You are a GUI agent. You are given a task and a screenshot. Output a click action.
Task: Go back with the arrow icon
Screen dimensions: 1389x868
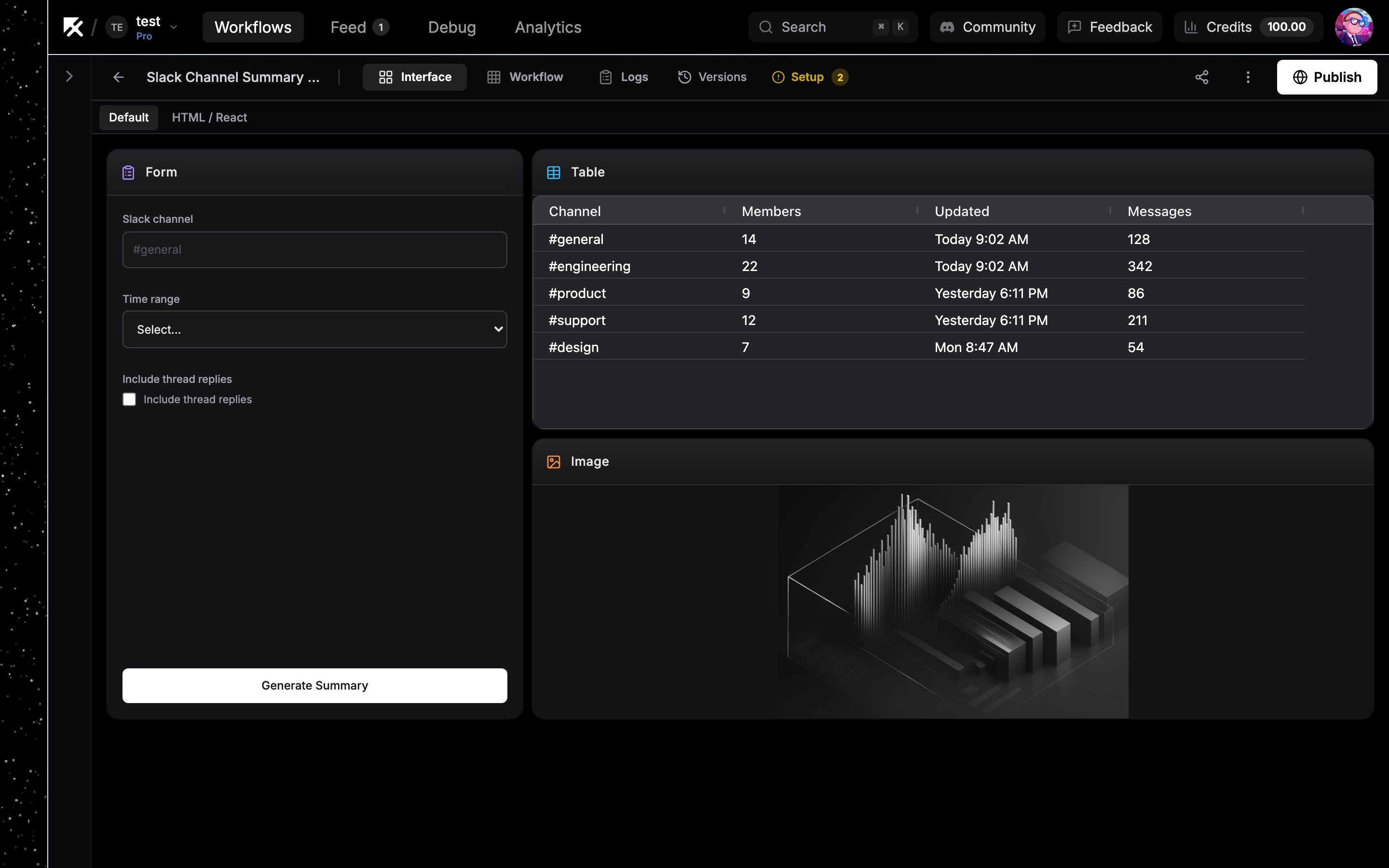118,77
